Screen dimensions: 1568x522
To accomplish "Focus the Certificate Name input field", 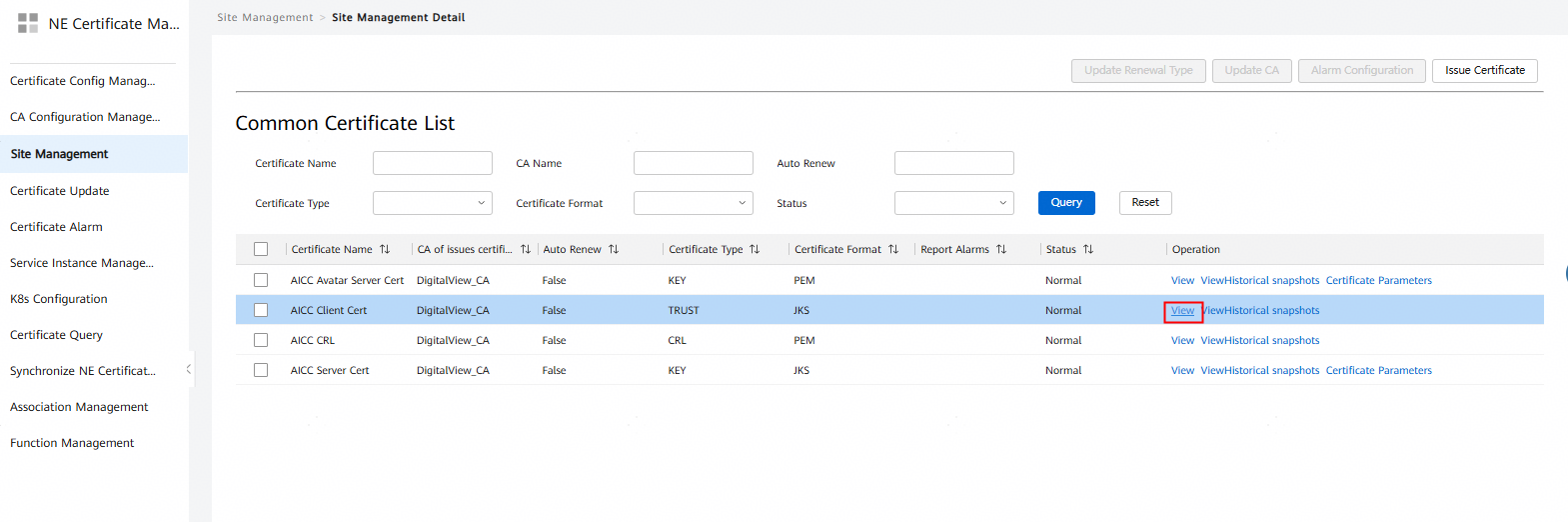I will (x=433, y=163).
